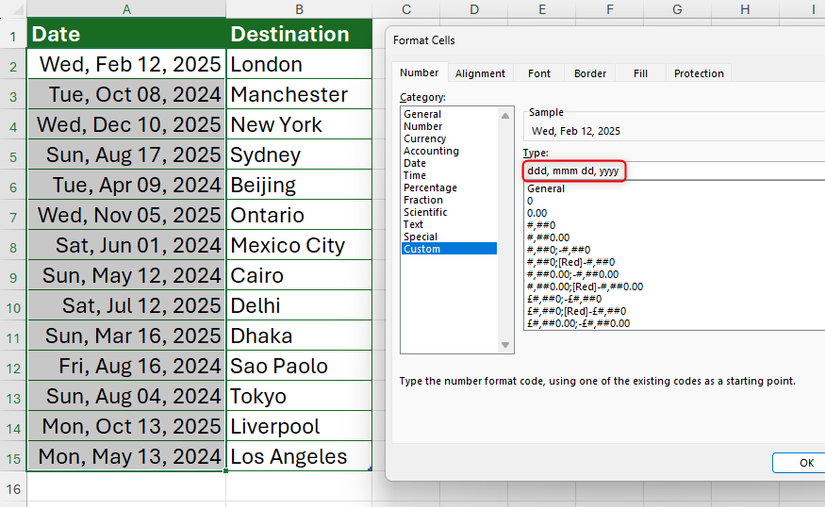Select the #,##0;[Red]-#,##0 format code
The height and width of the screenshot is (507, 825).
[571, 262]
